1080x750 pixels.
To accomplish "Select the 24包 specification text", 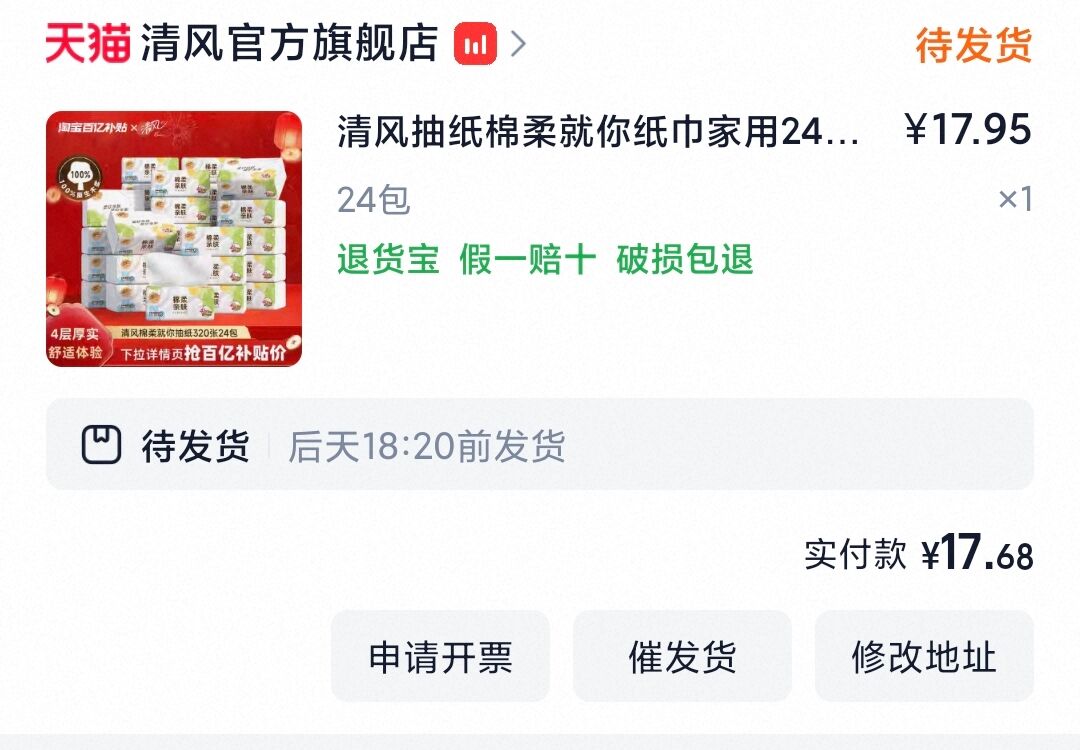I will pyautogui.click(x=373, y=200).
